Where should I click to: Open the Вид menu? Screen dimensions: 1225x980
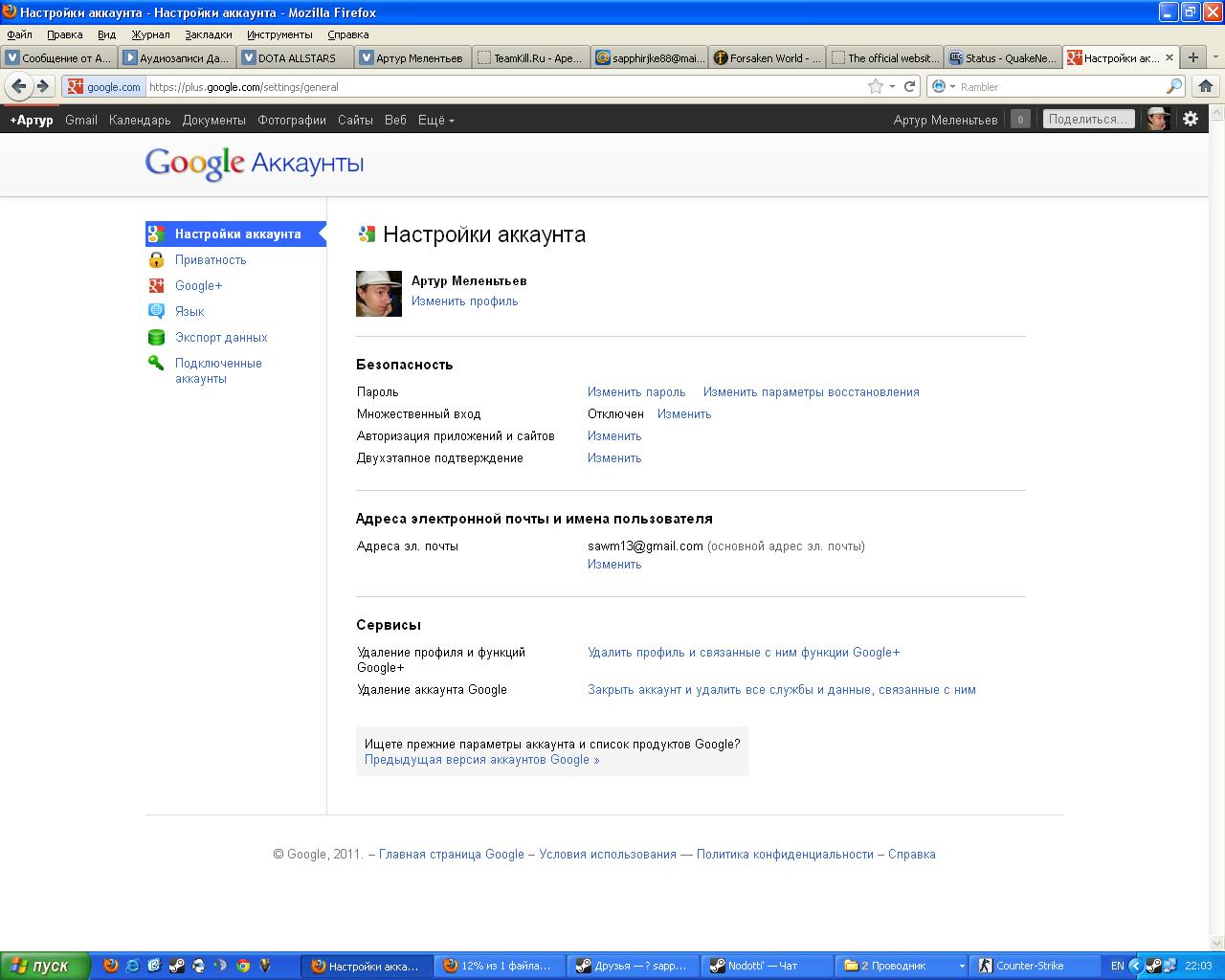(x=106, y=34)
